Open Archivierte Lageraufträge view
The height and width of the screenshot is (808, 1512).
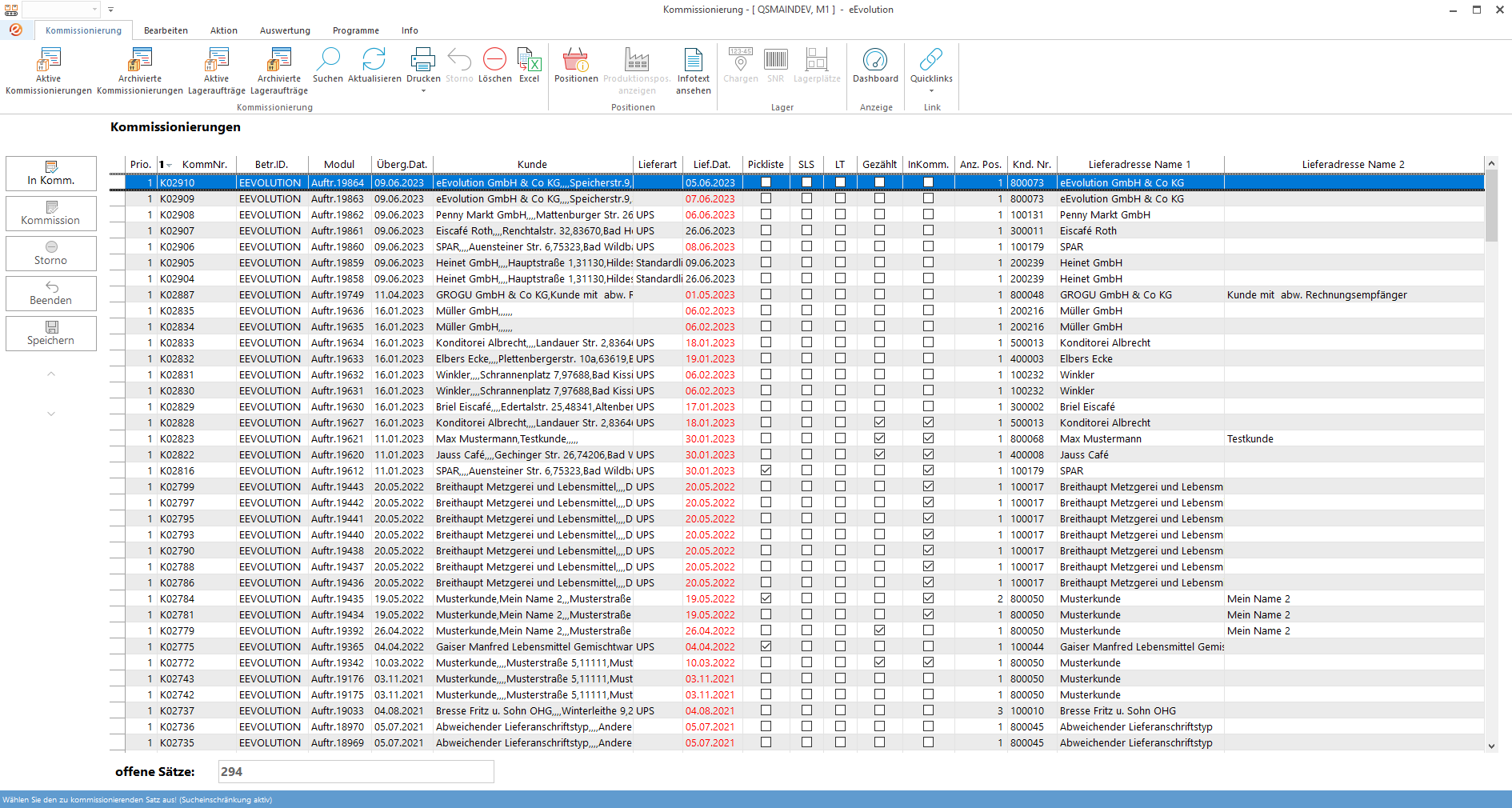coord(278,70)
